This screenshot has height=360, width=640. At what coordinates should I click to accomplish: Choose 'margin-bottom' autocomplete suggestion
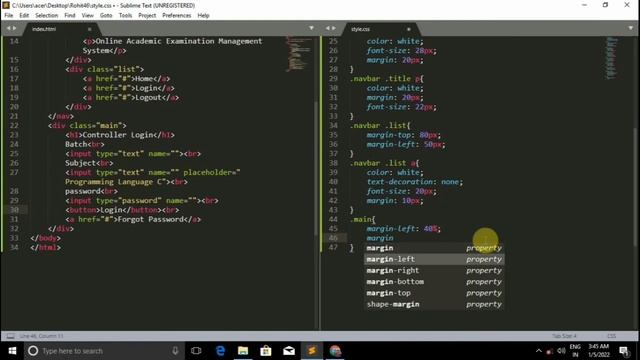pos(434,282)
